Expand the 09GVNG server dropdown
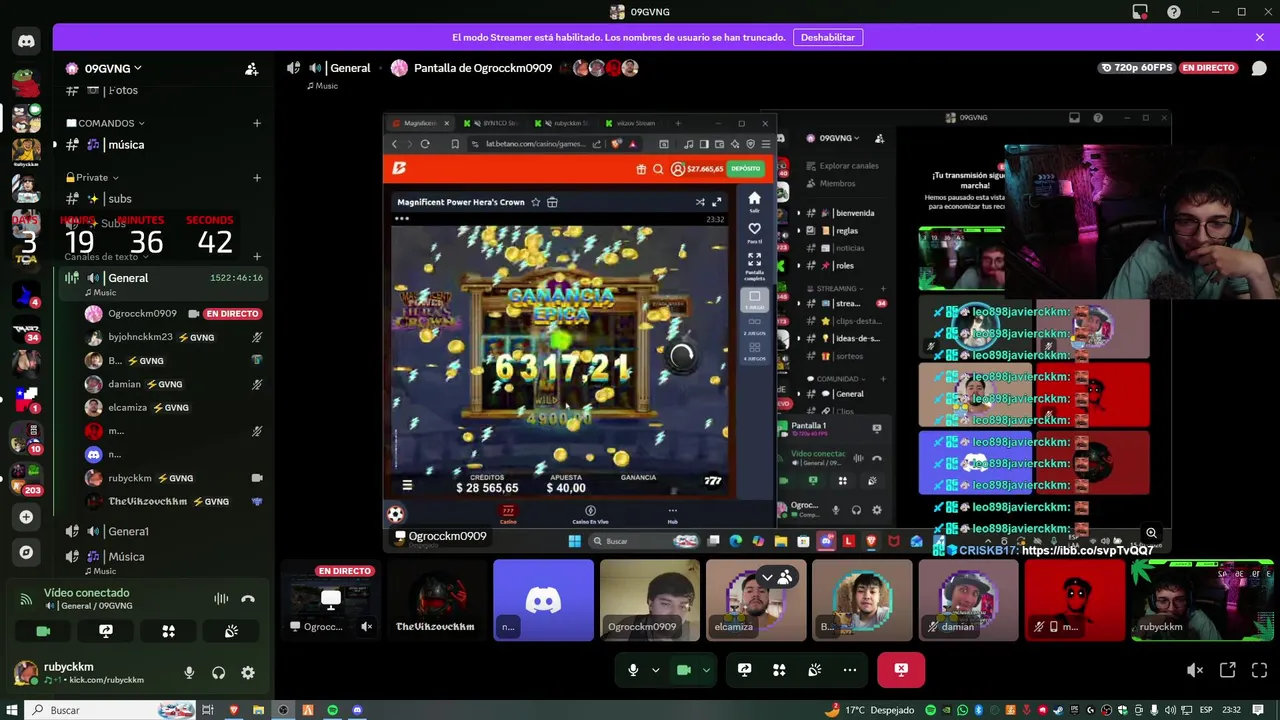This screenshot has width=1280, height=720. [x=104, y=69]
